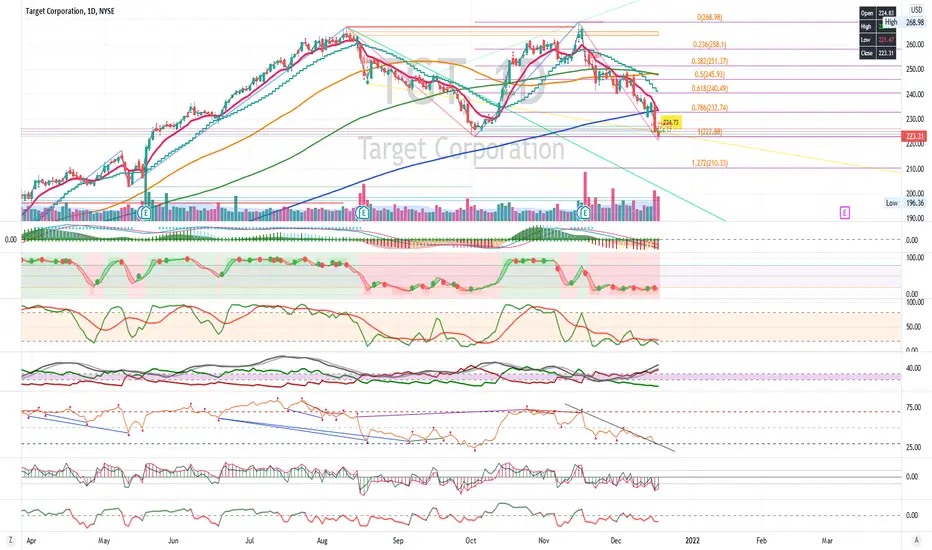Click the Feb label on the time axis
Viewport: 932px width, 550px height.
tap(761, 541)
